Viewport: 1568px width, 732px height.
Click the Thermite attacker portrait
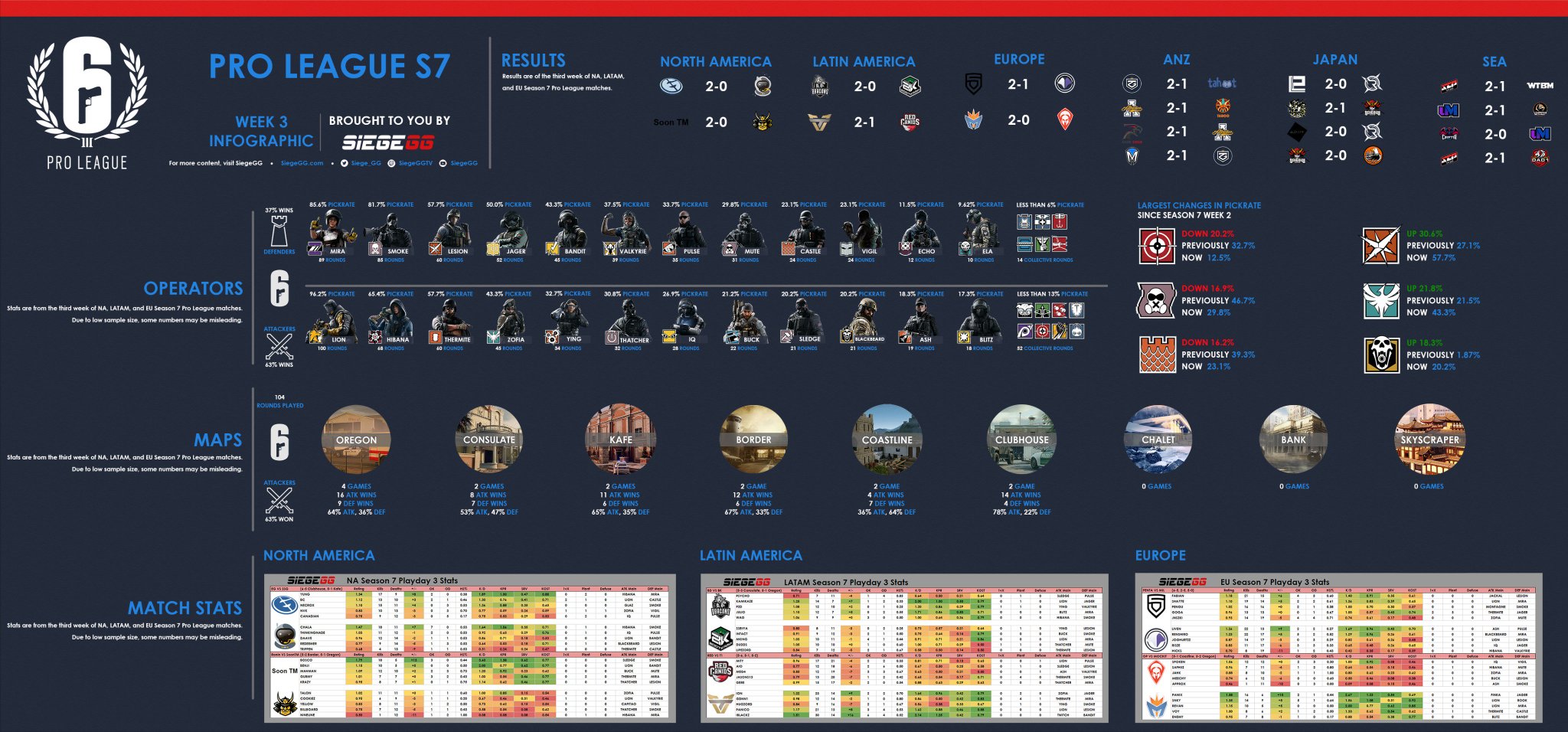[450, 322]
